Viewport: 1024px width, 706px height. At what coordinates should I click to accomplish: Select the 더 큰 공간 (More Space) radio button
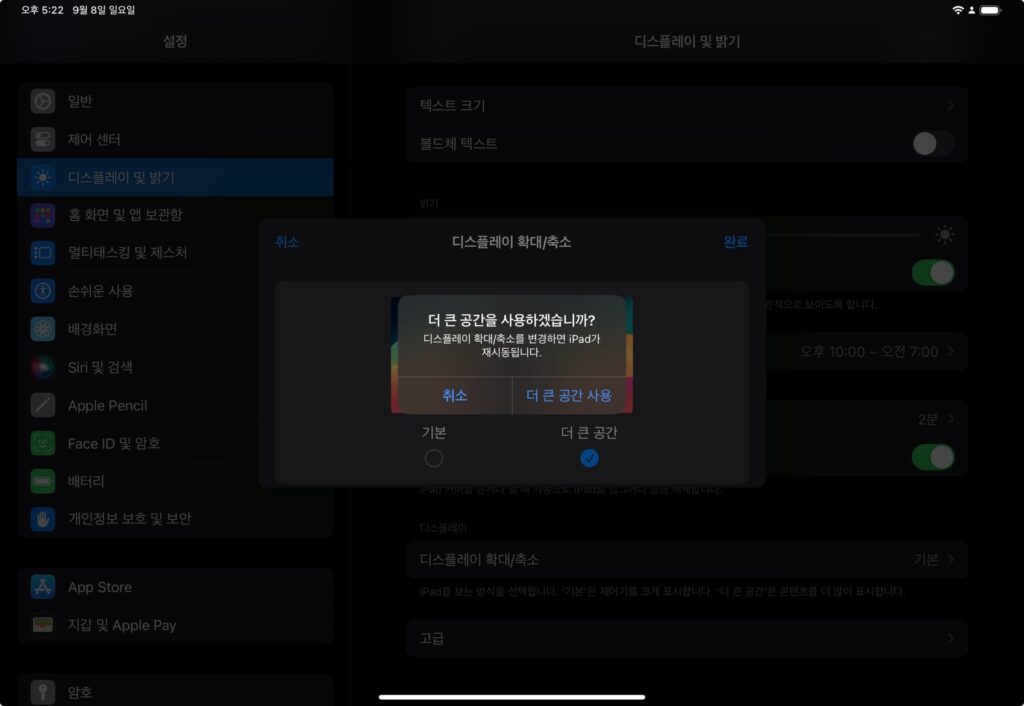click(589, 458)
